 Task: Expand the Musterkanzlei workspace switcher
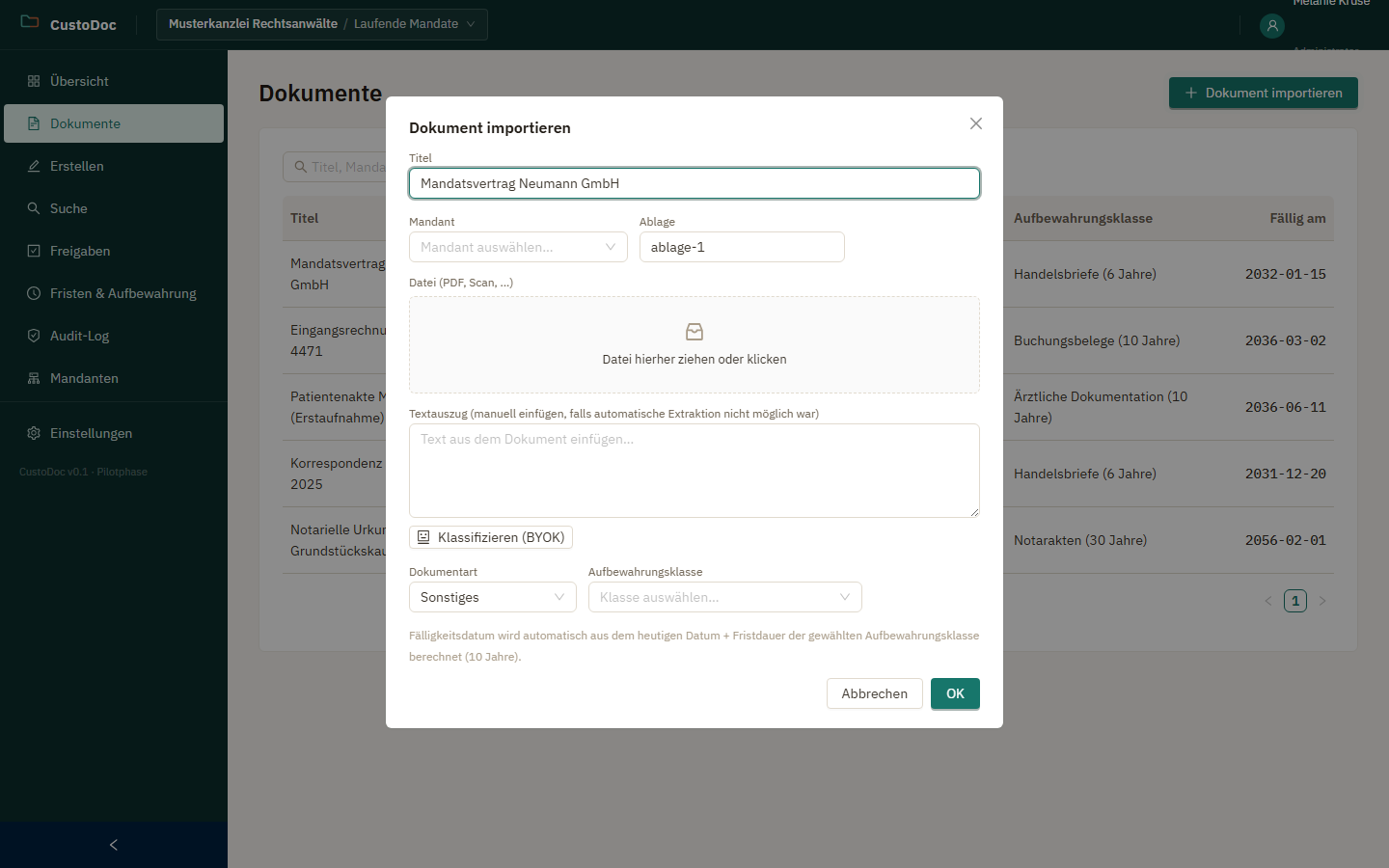(322, 24)
